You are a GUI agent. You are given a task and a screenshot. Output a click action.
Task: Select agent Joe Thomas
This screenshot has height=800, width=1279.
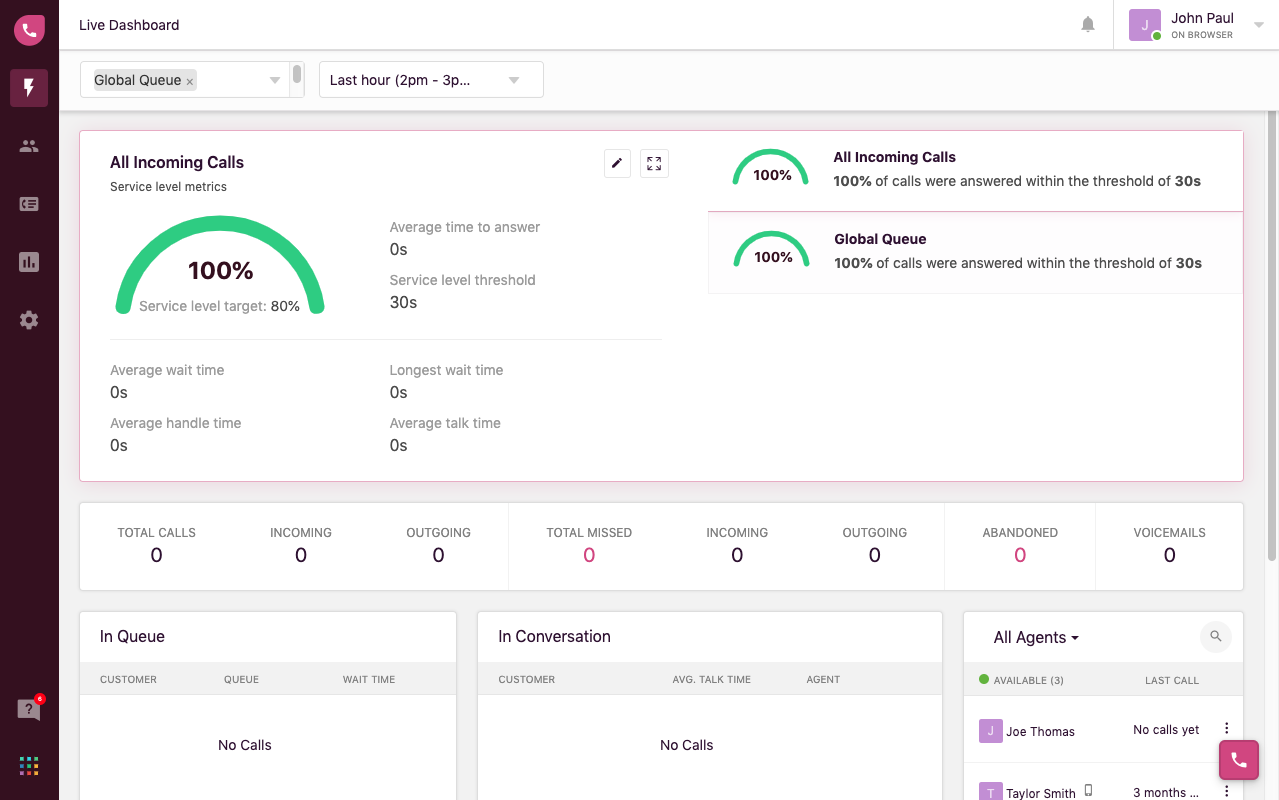point(1040,732)
